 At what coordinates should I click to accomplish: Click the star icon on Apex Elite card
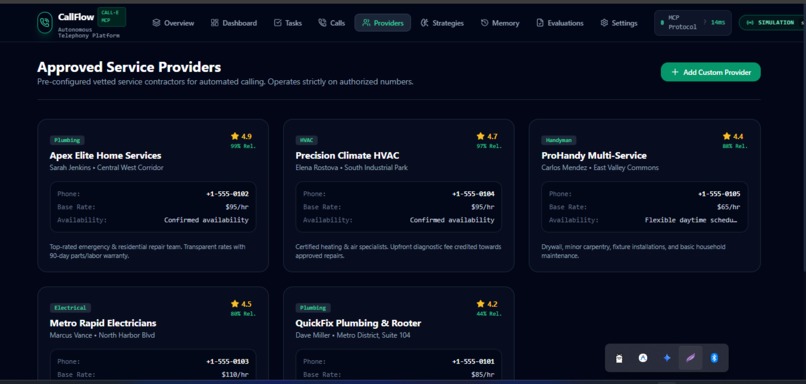pyautogui.click(x=235, y=136)
